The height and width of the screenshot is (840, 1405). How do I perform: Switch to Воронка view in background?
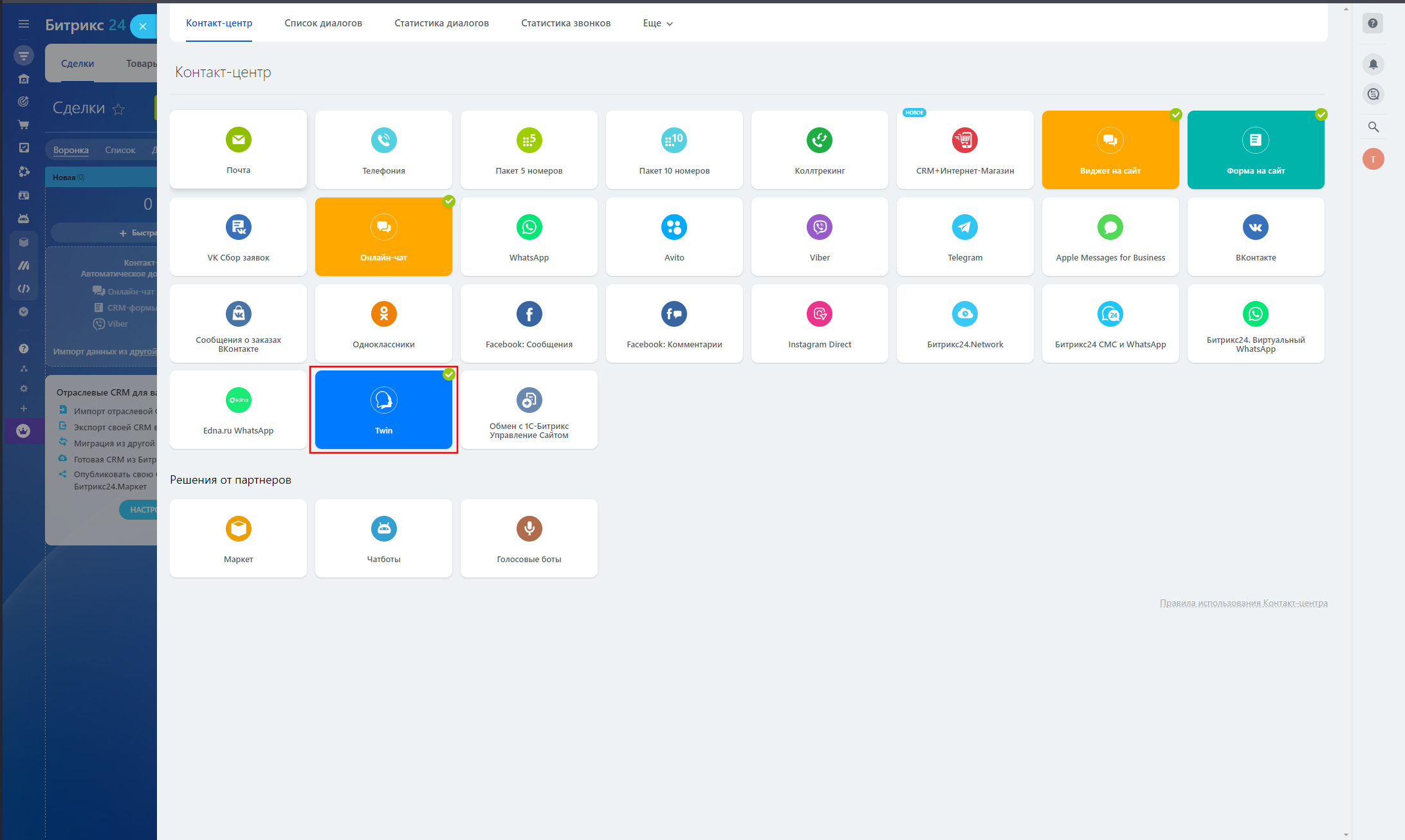(x=71, y=150)
